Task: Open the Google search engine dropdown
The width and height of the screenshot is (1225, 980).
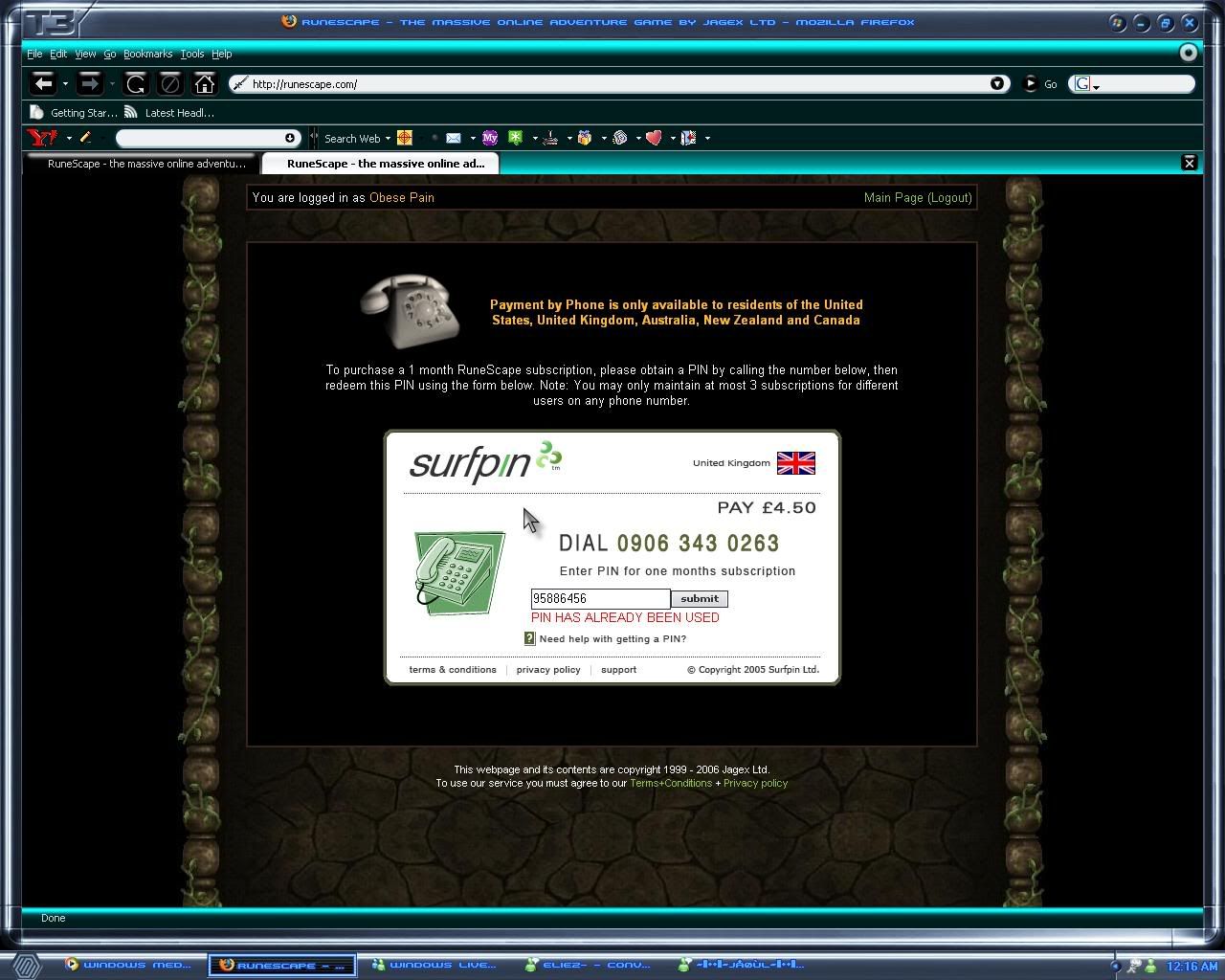Action: (x=1085, y=84)
